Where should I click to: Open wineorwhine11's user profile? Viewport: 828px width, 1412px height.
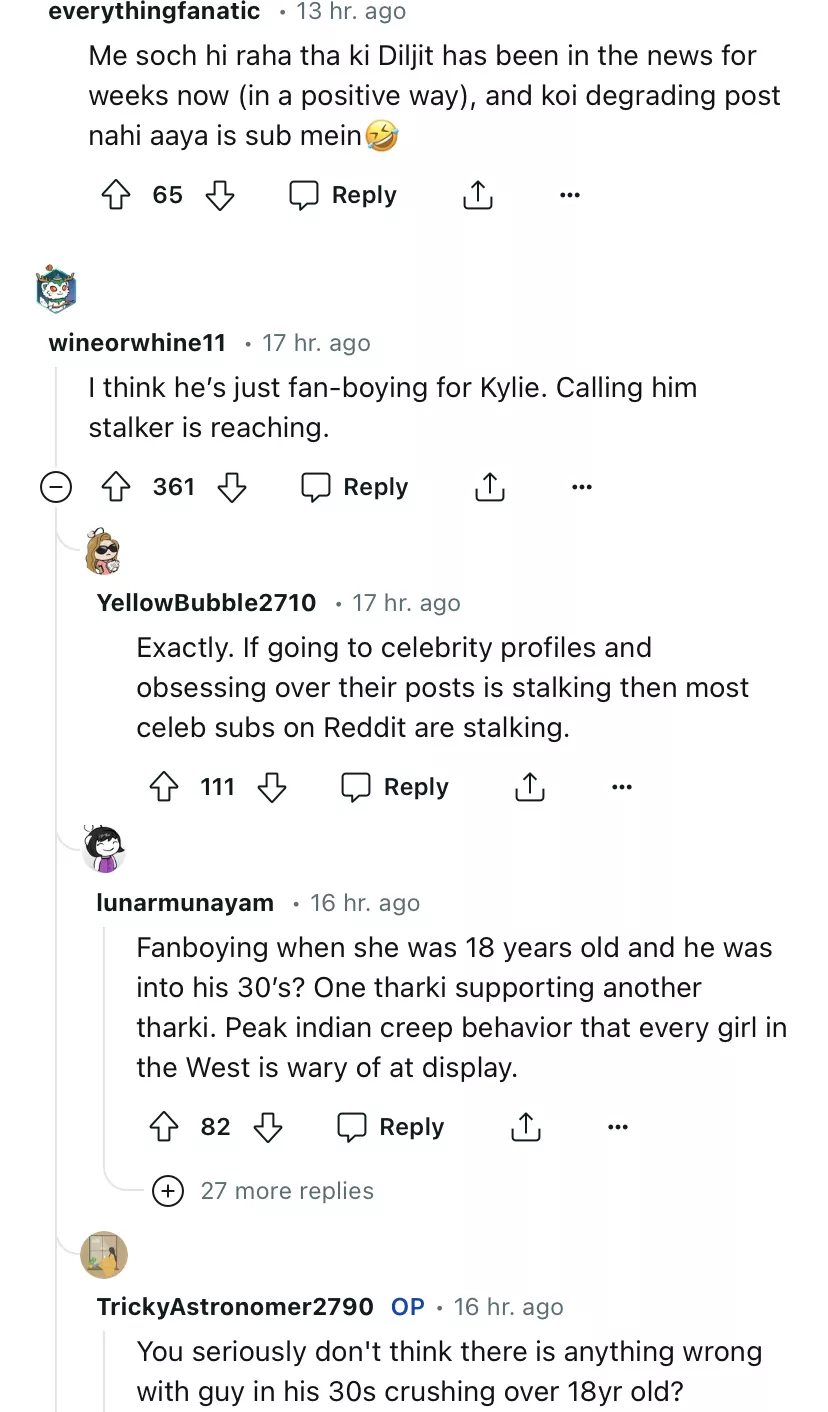point(137,343)
